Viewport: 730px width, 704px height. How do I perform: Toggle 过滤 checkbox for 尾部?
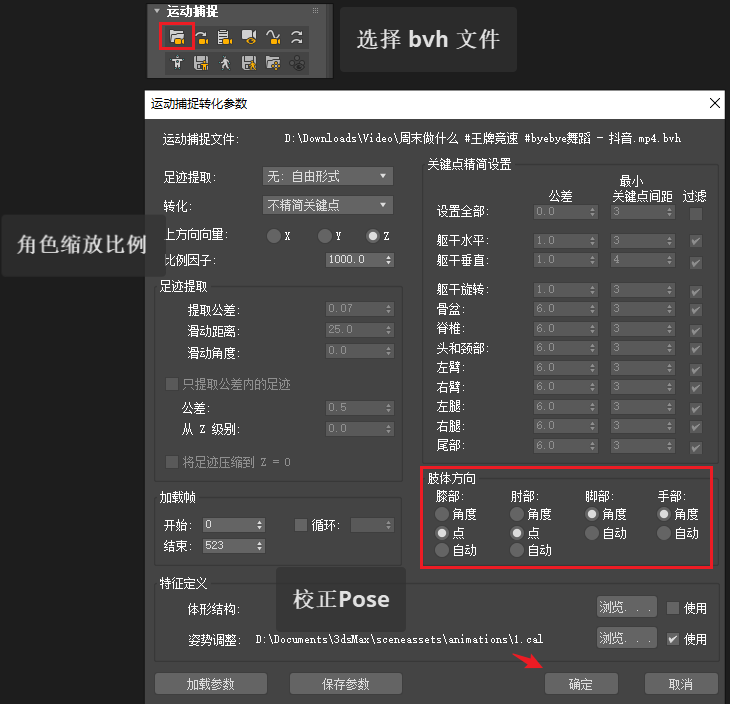[x=696, y=448]
